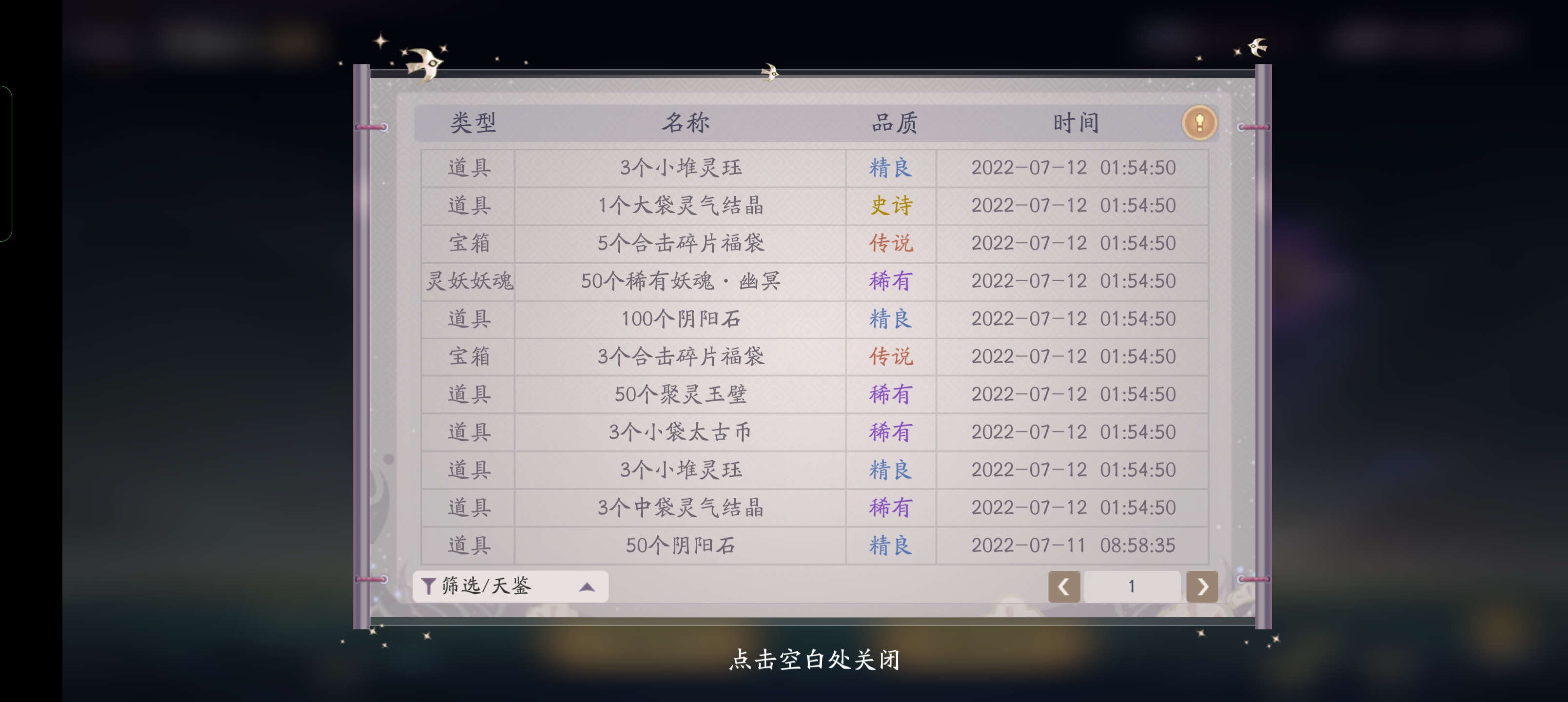
Task: Click the 50个稀有妖魂·幽冥 entry
Action: coord(681,281)
